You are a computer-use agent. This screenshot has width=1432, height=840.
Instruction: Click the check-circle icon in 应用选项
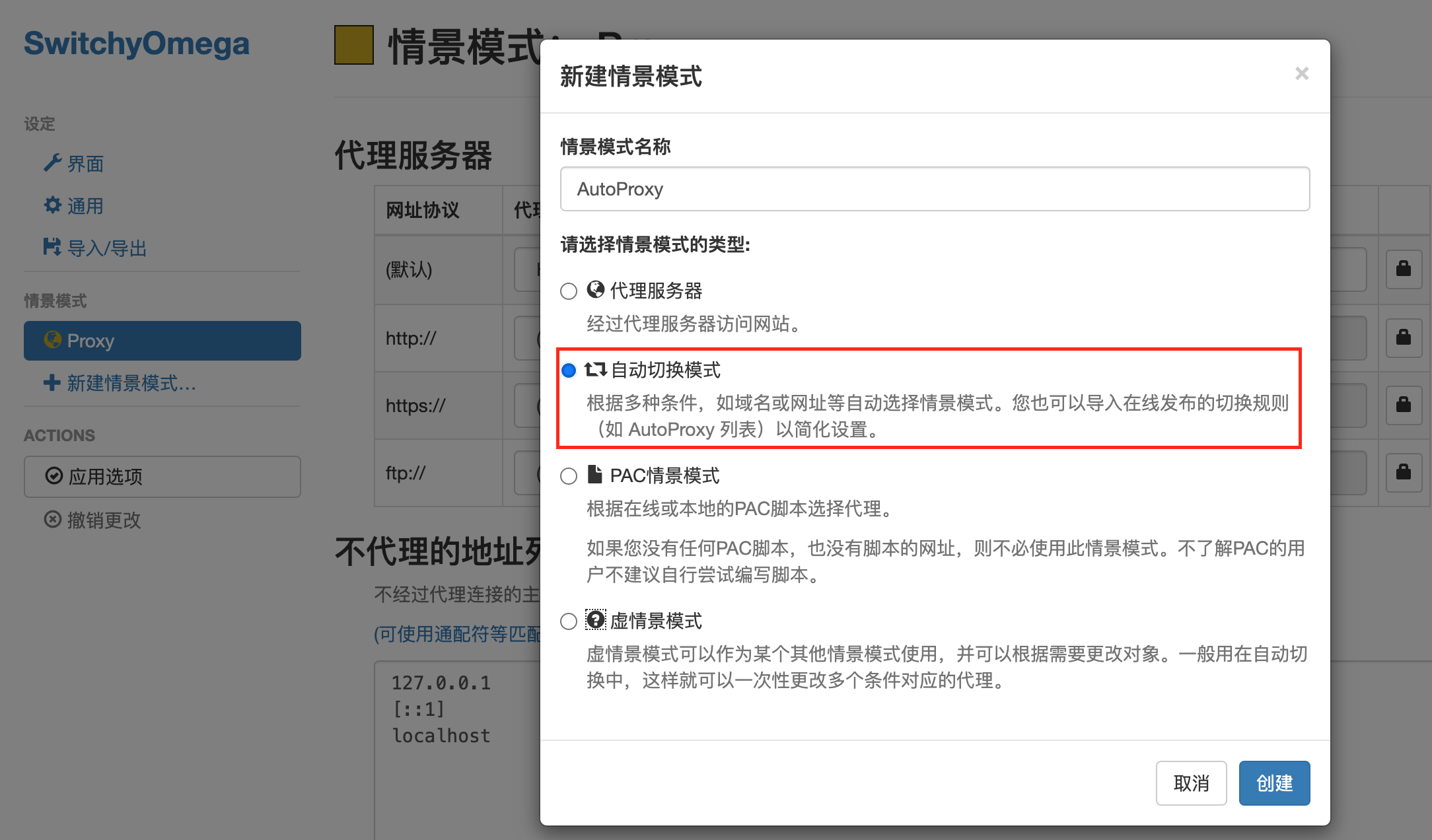tap(54, 475)
